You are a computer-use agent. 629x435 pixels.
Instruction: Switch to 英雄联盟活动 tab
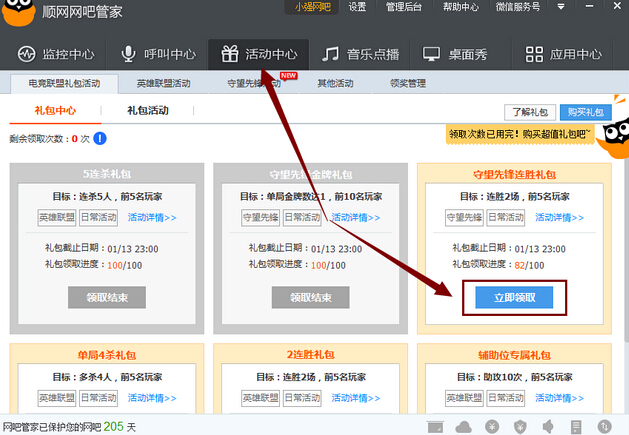(163, 83)
